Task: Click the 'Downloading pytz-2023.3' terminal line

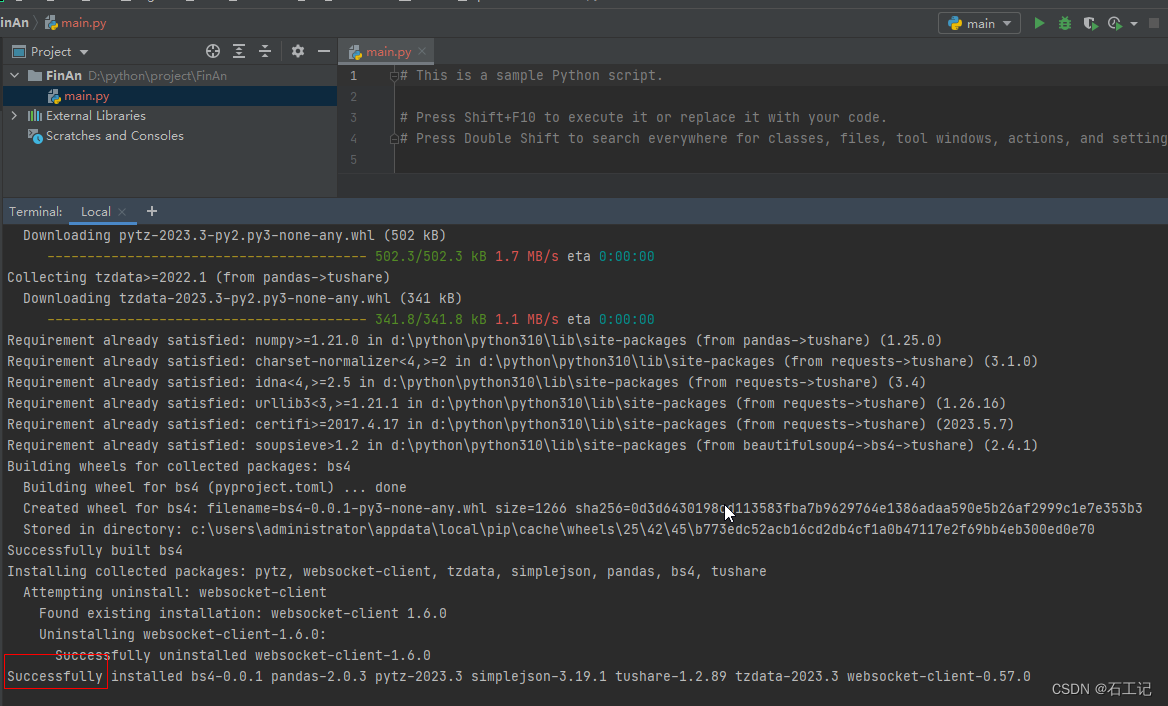Action: pyautogui.click(x=234, y=235)
